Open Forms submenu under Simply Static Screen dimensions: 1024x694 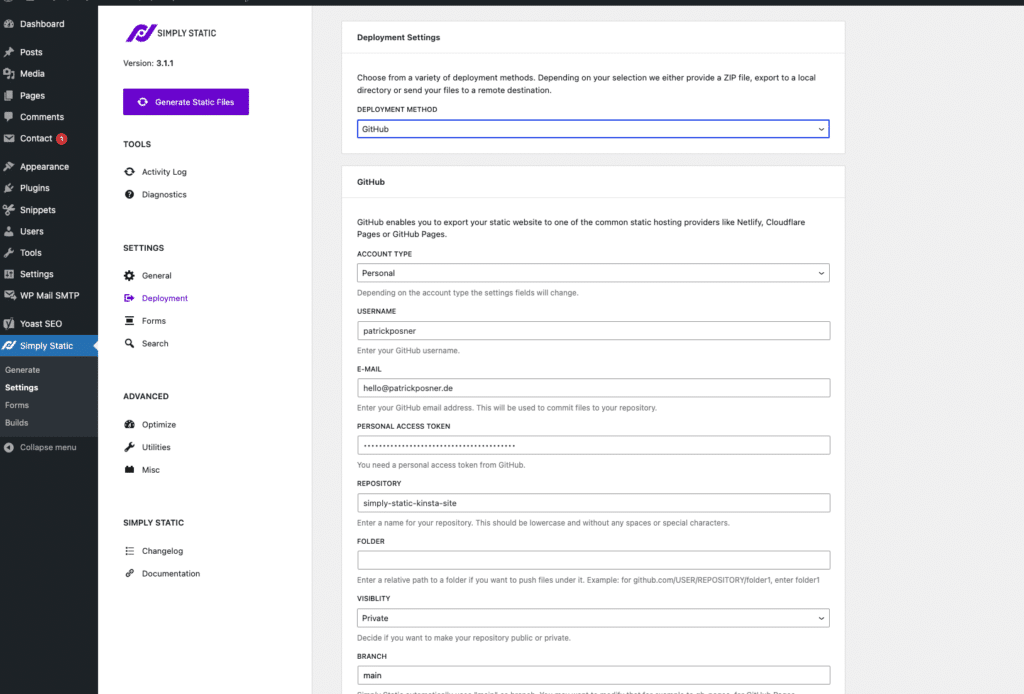click(x=17, y=405)
